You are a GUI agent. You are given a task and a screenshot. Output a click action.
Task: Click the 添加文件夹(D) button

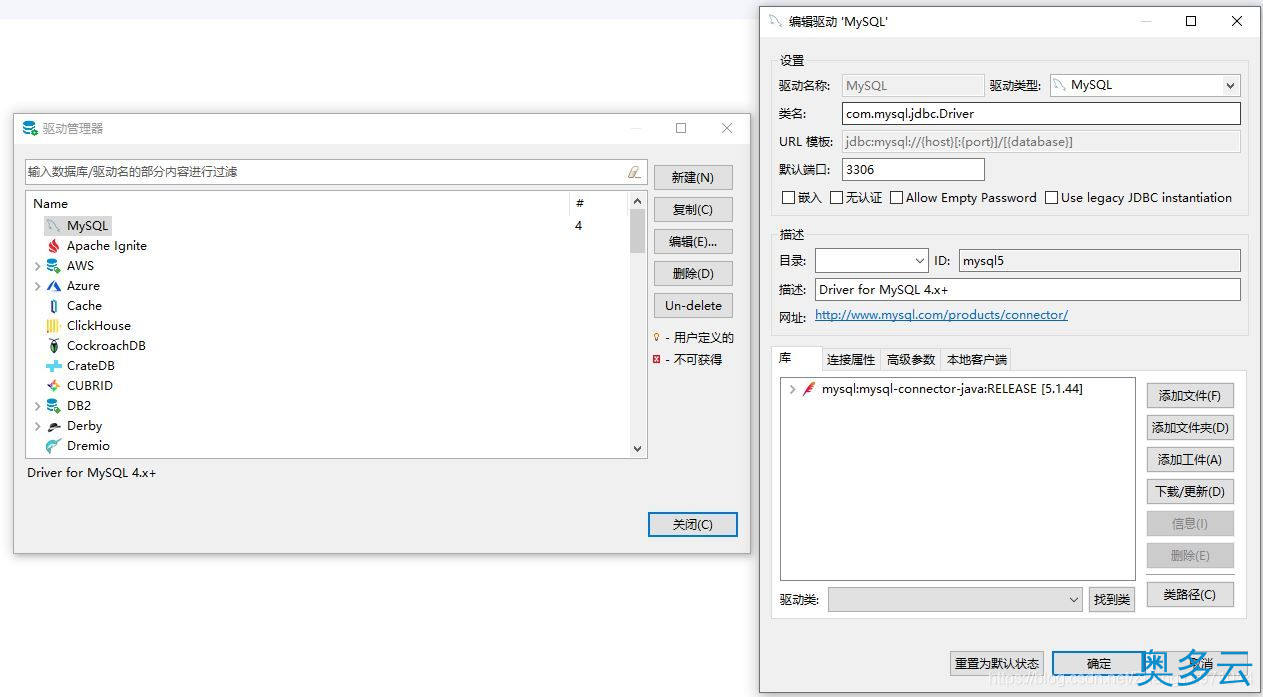(x=1190, y=428)
